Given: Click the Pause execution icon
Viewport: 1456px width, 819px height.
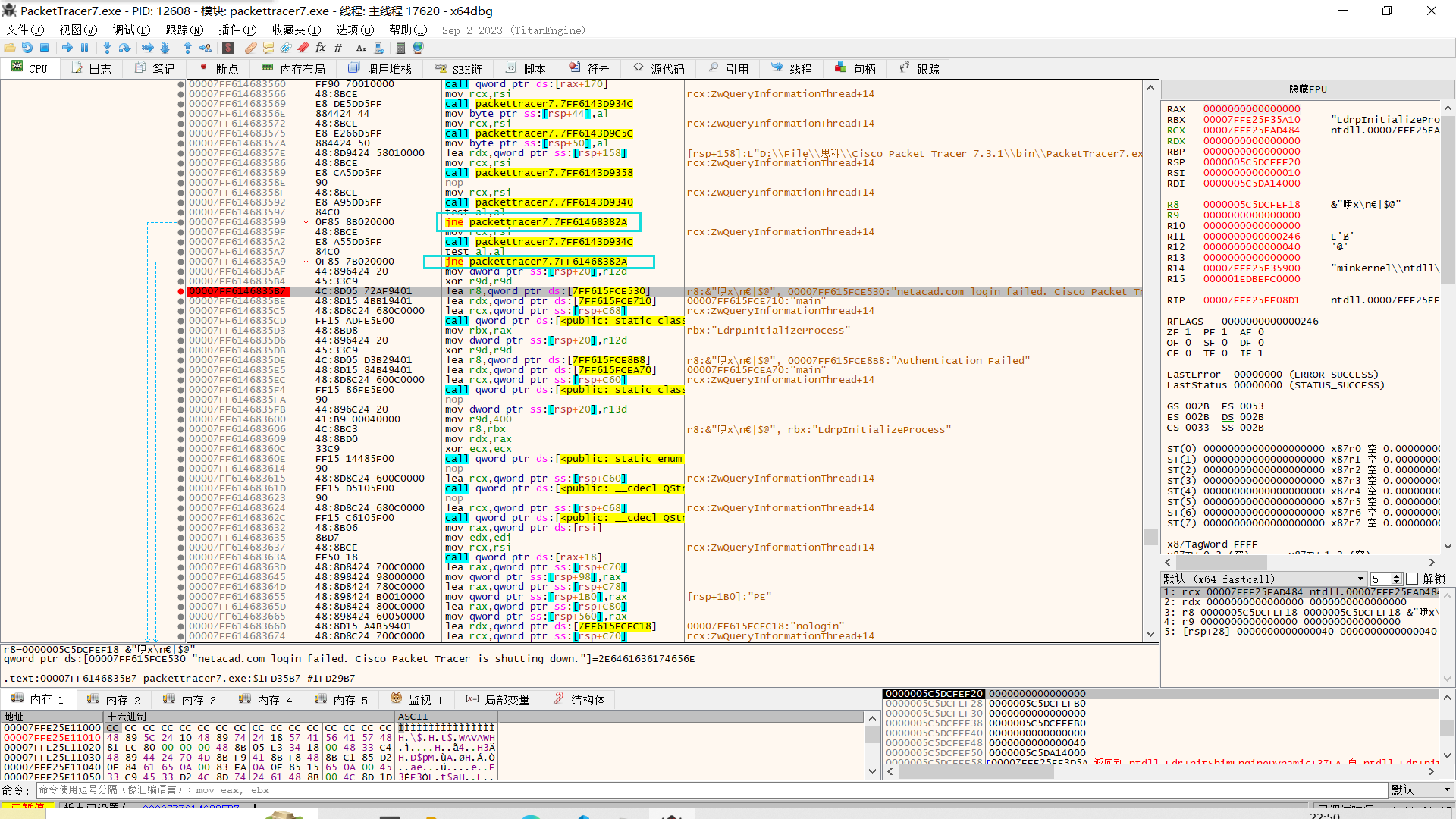Looking at the screenshot, I should click(x=84, y=48).
